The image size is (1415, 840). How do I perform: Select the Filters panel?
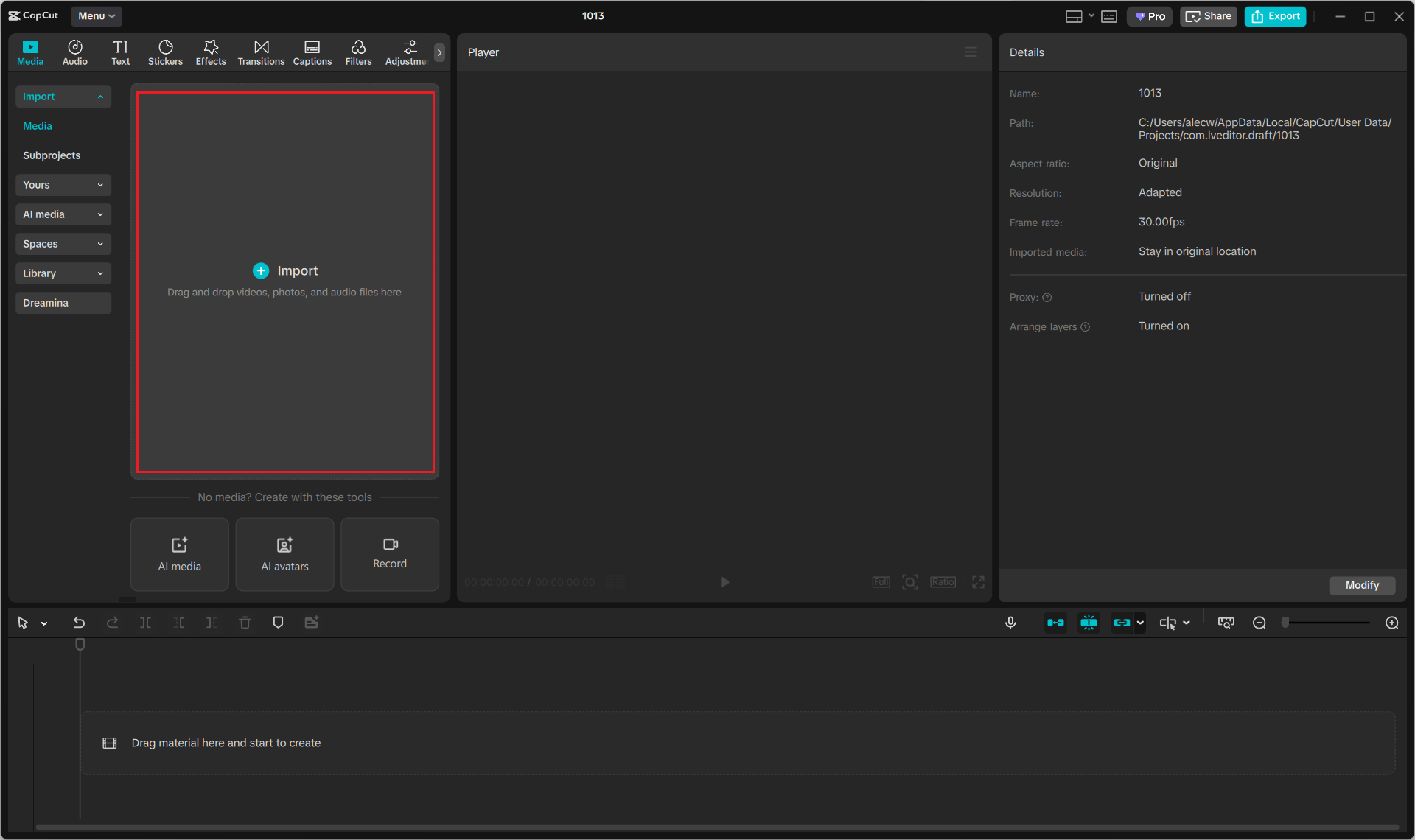[359, 52]
